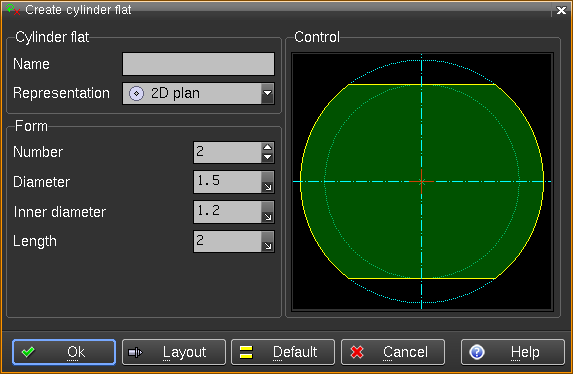573x374 pixels.
Task: Click the Diameter value field
Action: [x=227, y=182]
